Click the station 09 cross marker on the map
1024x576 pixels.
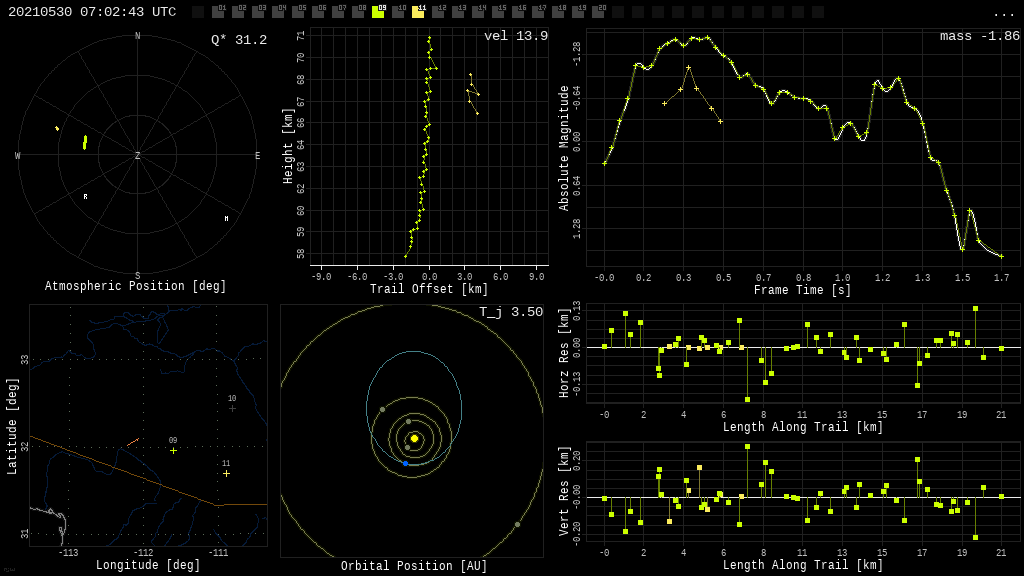click(173, 450)
